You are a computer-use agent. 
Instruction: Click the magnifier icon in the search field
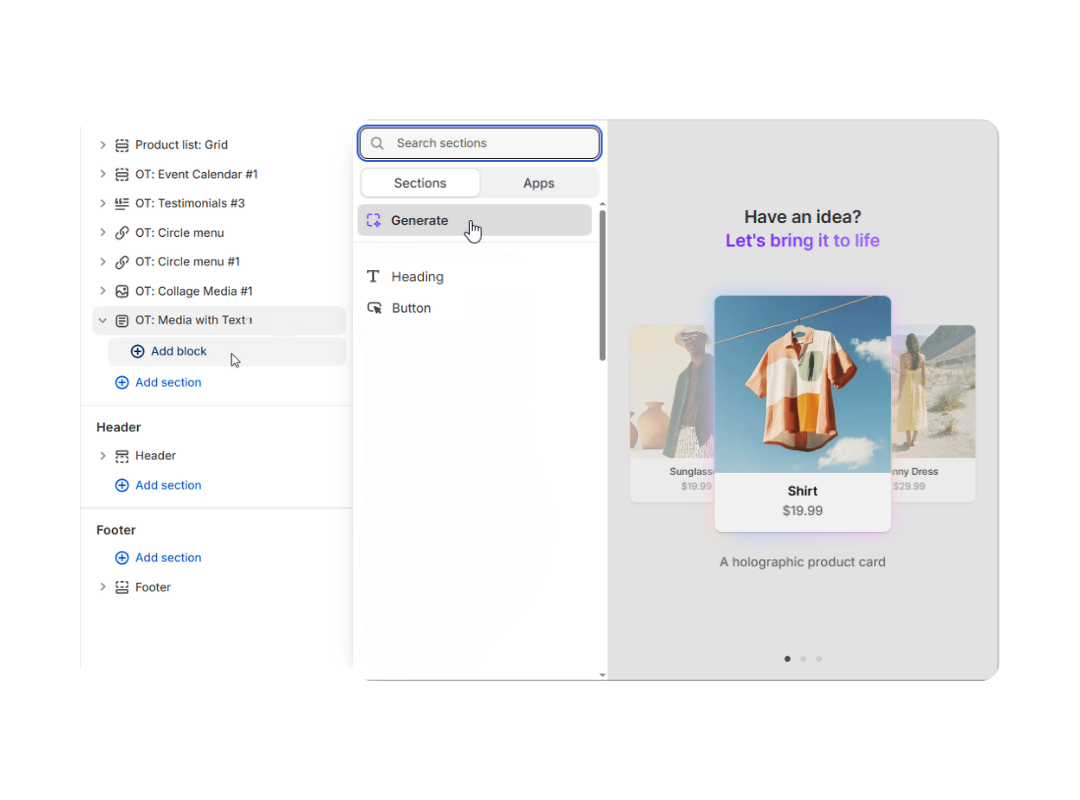pyautogui.click(x=377, y=143)
